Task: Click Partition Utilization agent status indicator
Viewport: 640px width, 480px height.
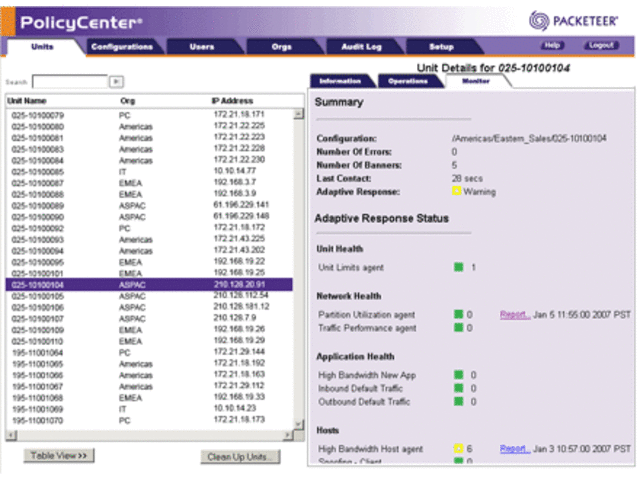Action: pos(458,315)
